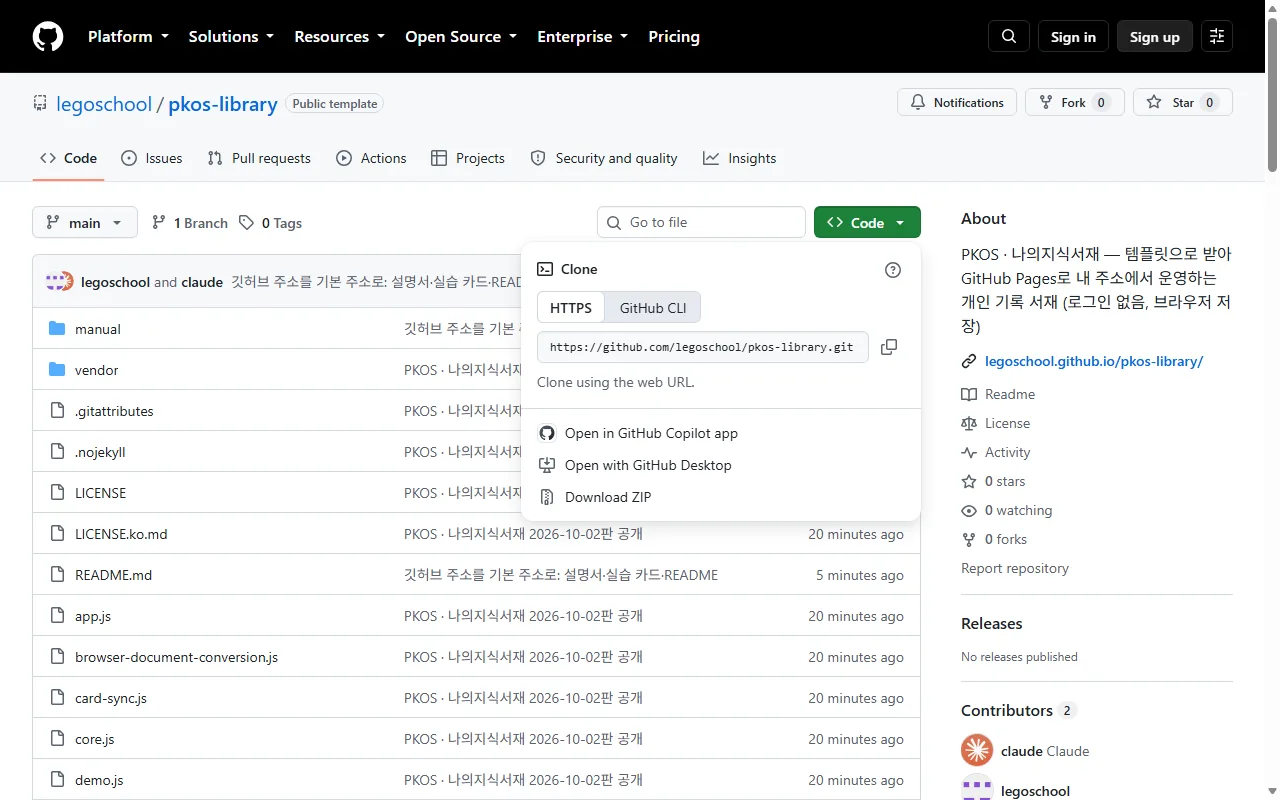Open the card-sync.js file

click(x=111, y=698)
